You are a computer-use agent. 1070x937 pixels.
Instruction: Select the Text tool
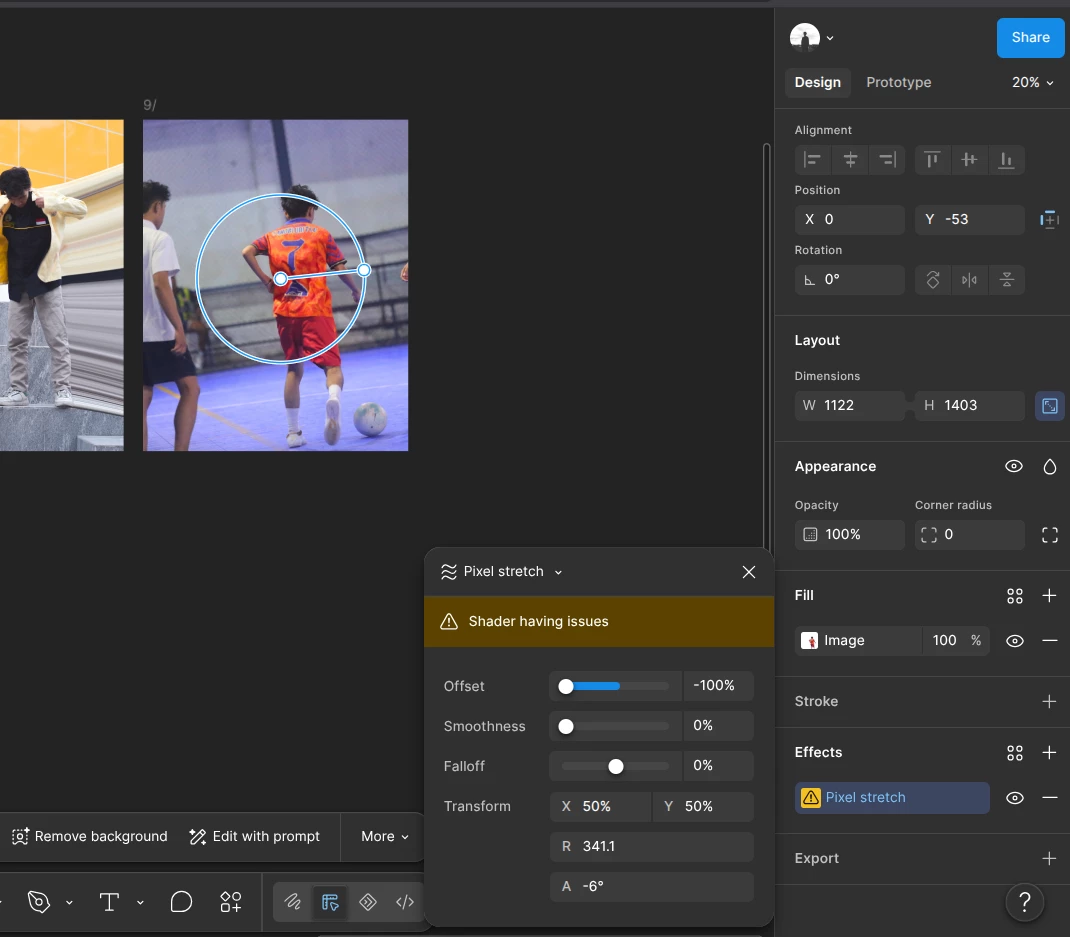(109, 902)
